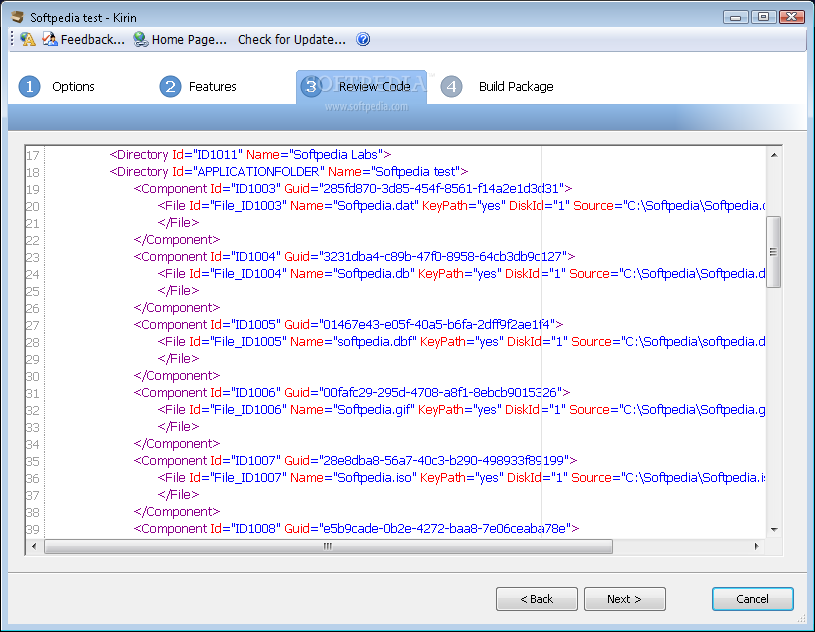
Task: Click the APPLICATIONFOLDER directory line
Action: [x=288, y=172]
